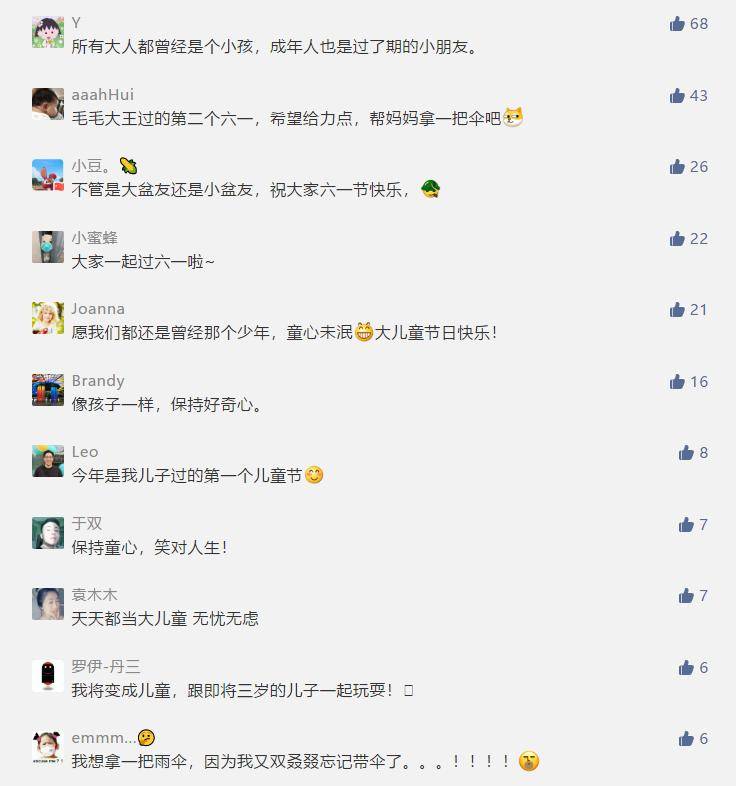The width and height of the screenshot is (736, 786).
Task: Tap thumbs-up on emmm's comment
Action: tap(686, 738)
